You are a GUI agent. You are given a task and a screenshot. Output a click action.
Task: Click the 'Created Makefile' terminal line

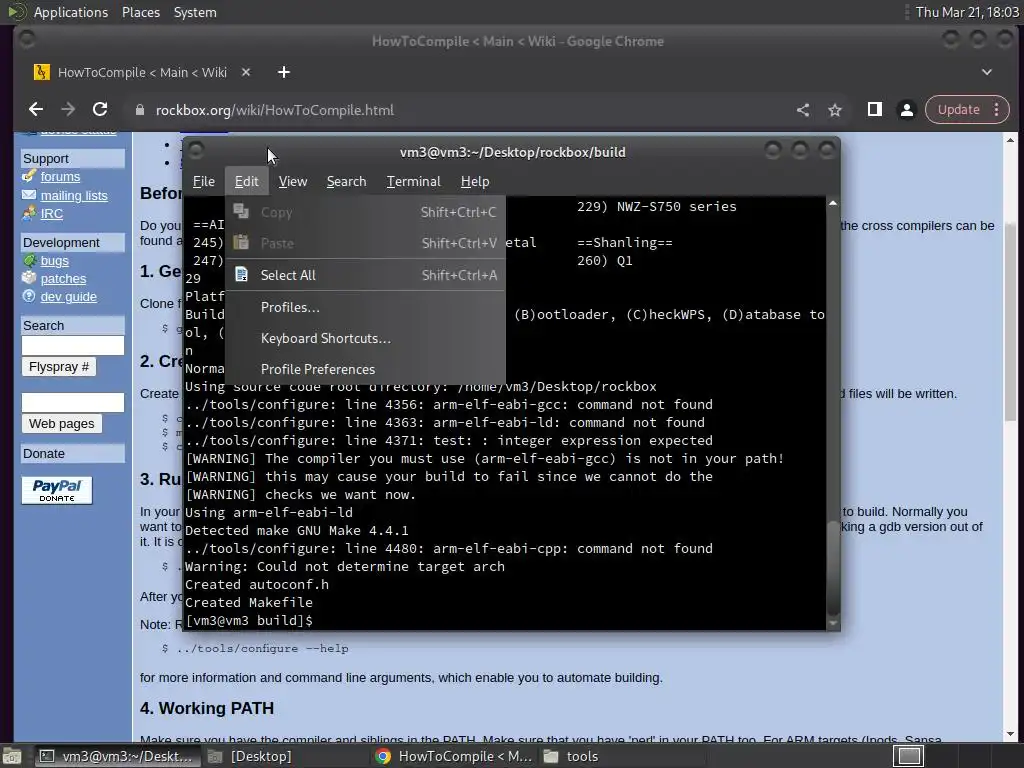tap(249, 602)
